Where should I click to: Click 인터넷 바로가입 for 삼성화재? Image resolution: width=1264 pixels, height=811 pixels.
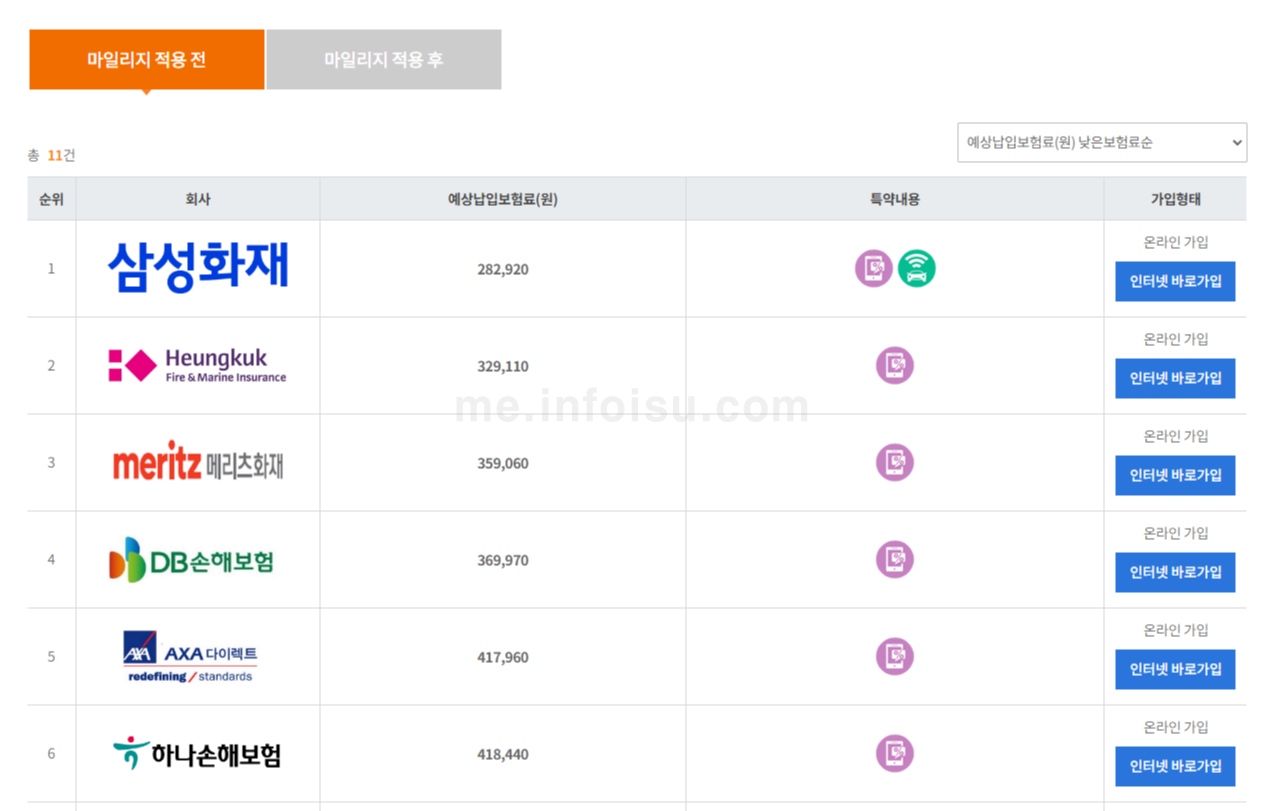[1175, 281]
